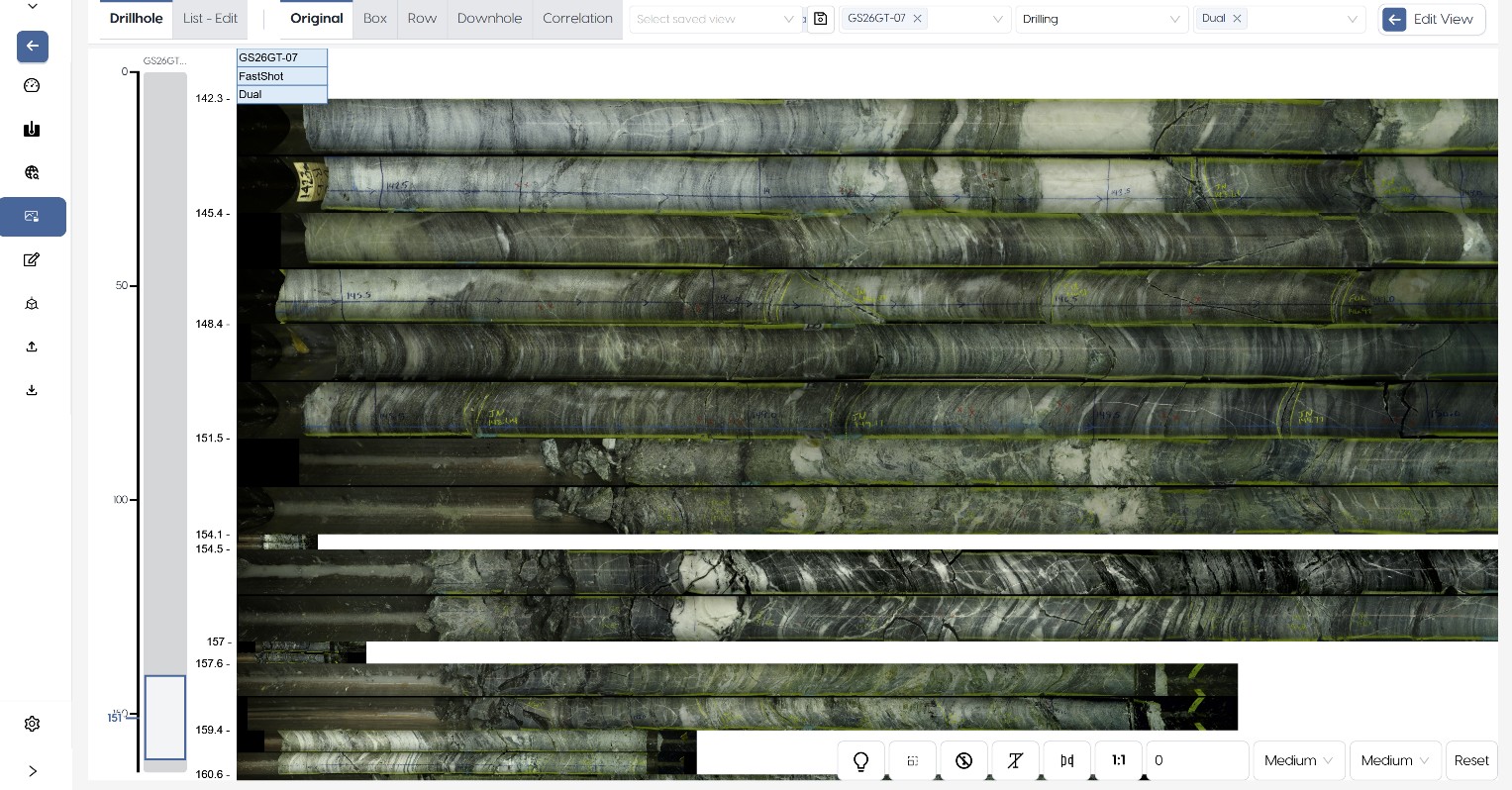Toggle the lightbulb icon in the bottom toolbar
The image size is (1512, 790).
(861, 760)
